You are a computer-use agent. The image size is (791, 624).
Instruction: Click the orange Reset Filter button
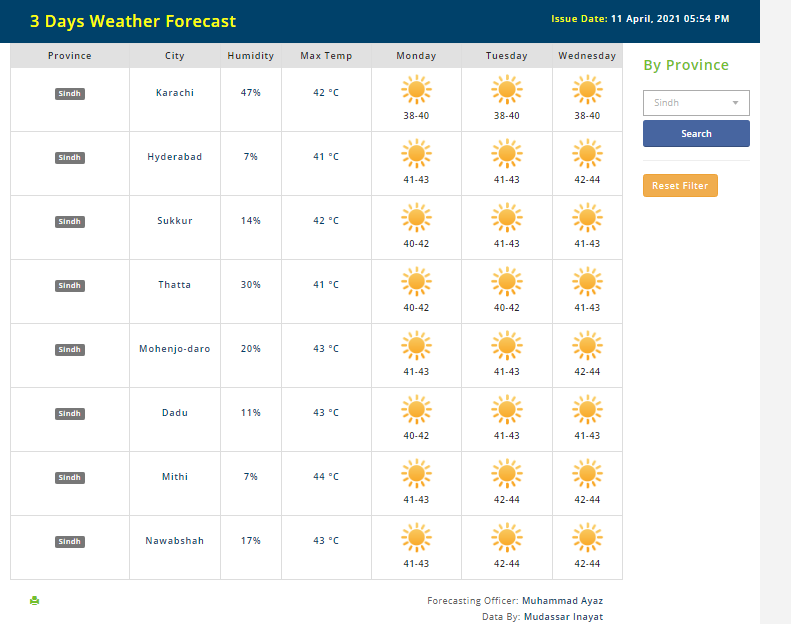680,186
